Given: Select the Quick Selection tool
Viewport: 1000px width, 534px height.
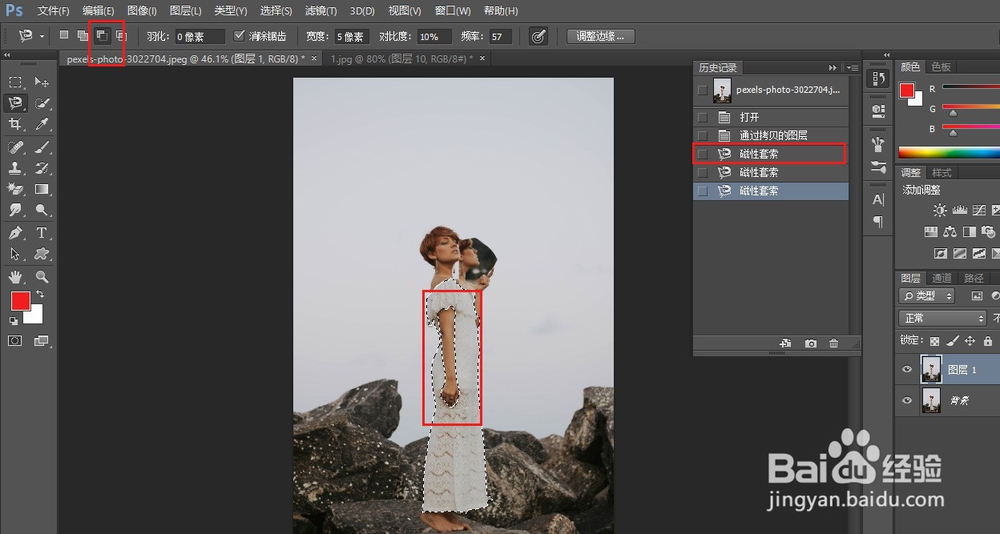Looking at the screenshot, I should click(41, 103).
